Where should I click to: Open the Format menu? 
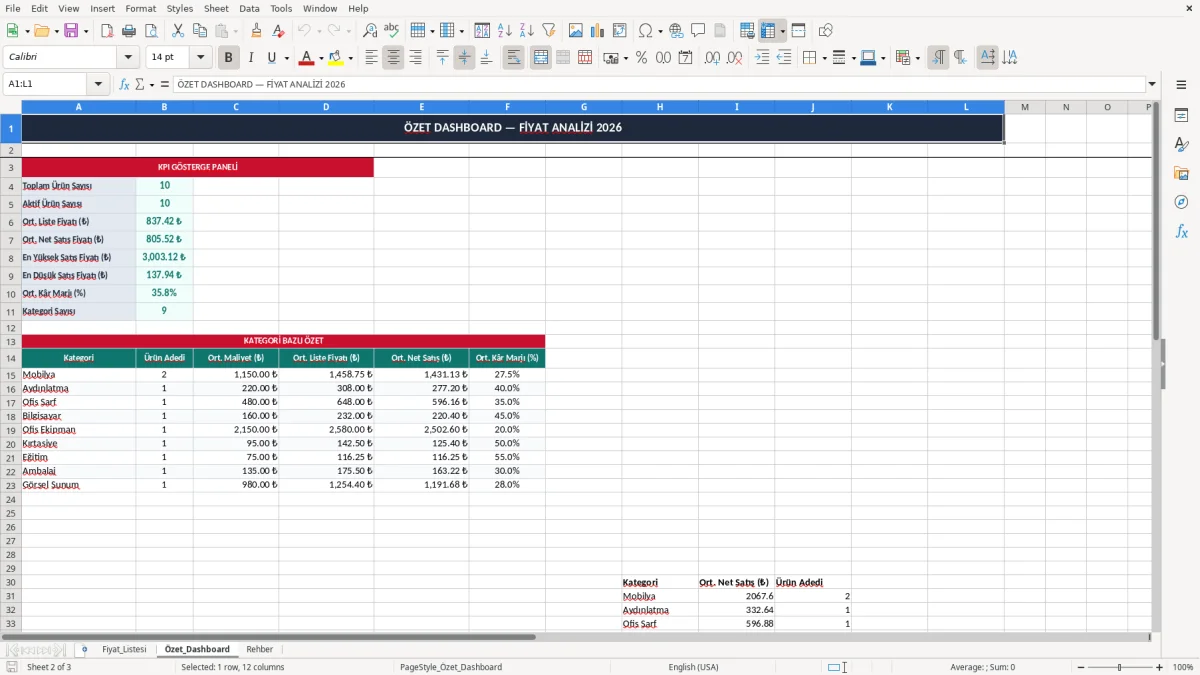click(140, 8)
